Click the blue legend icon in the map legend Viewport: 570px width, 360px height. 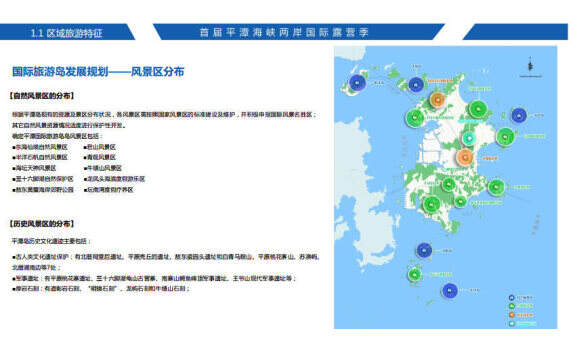click(512, 298)
